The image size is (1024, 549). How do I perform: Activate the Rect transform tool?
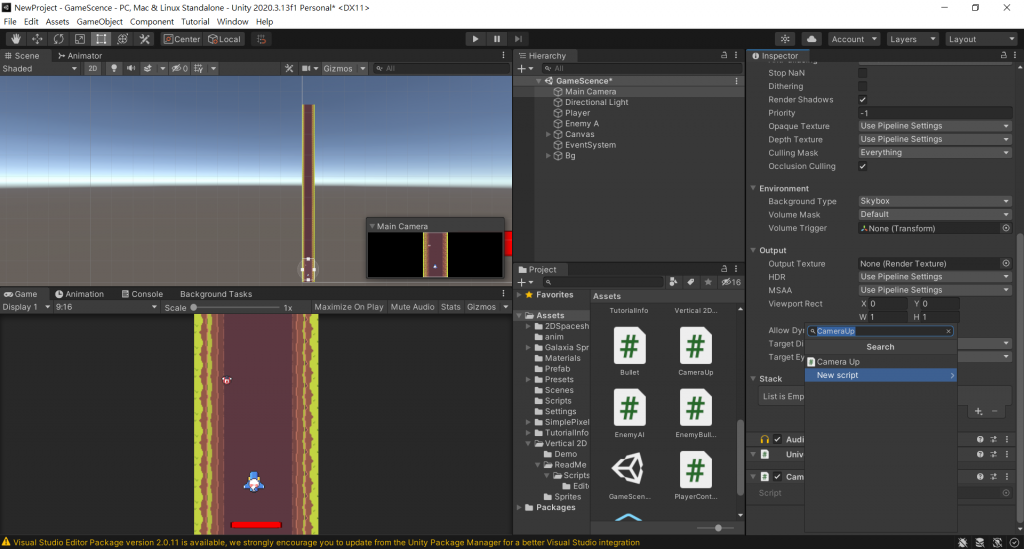point(101,39)
